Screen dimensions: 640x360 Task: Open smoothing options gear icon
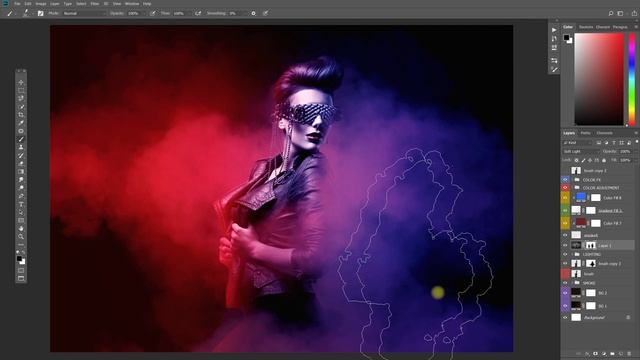pos(253,13)
